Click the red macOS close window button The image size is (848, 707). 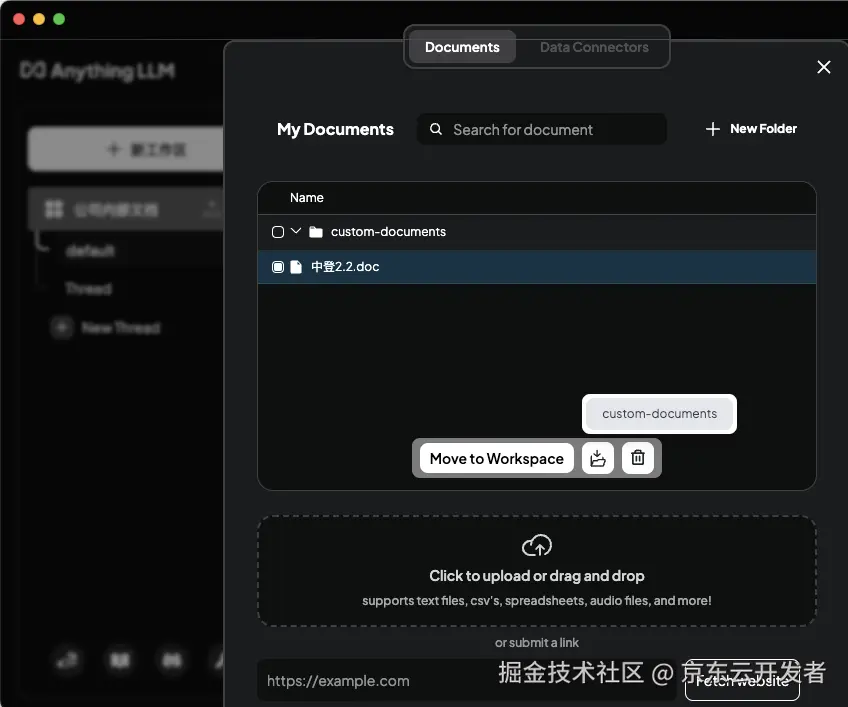[19, 19]
